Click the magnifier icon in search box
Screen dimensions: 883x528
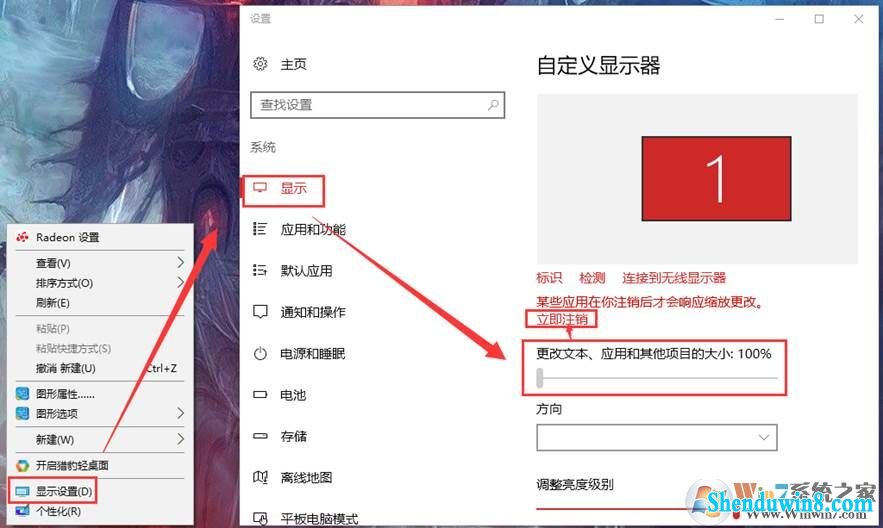tap(493, 105)
